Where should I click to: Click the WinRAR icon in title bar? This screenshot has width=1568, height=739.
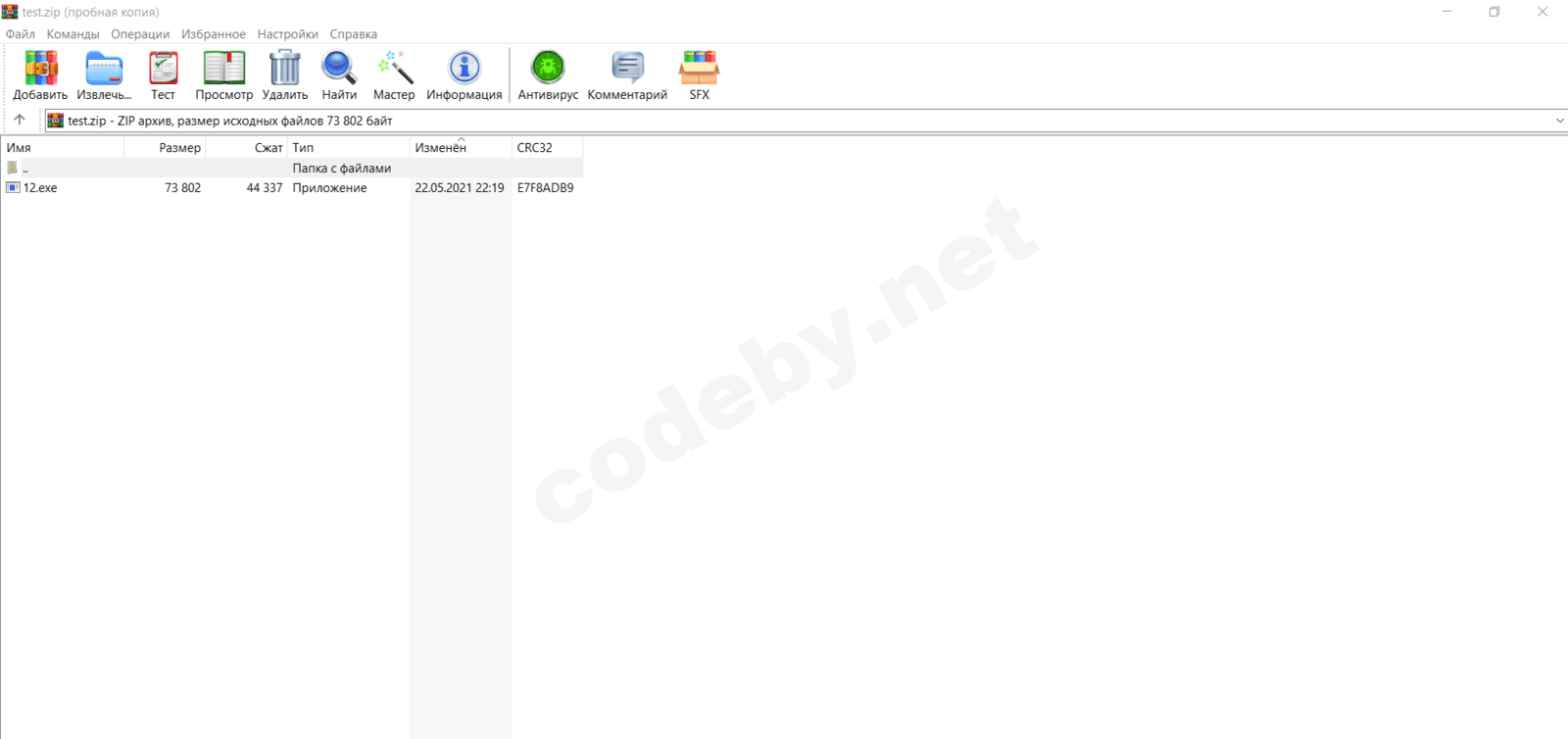pos(10,12)
